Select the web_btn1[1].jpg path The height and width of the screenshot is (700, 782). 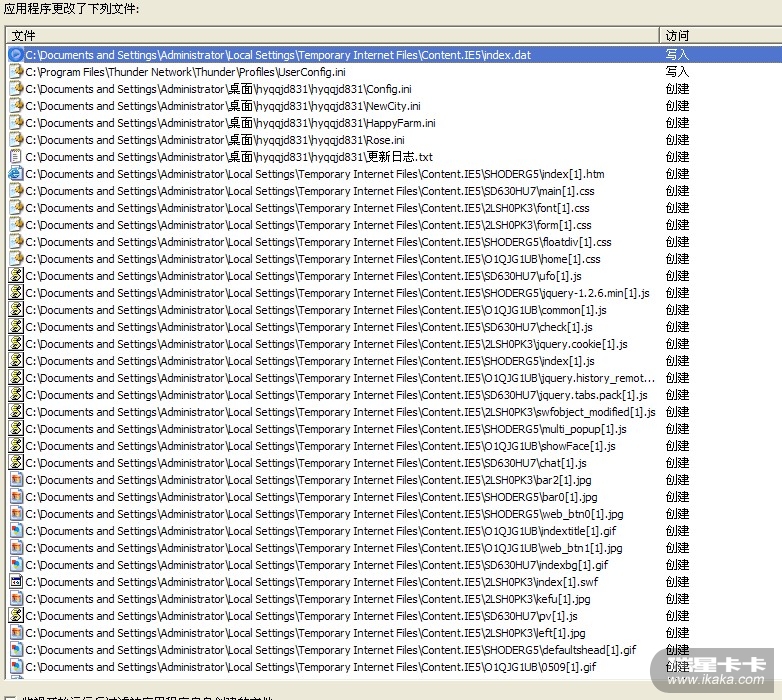324,547
